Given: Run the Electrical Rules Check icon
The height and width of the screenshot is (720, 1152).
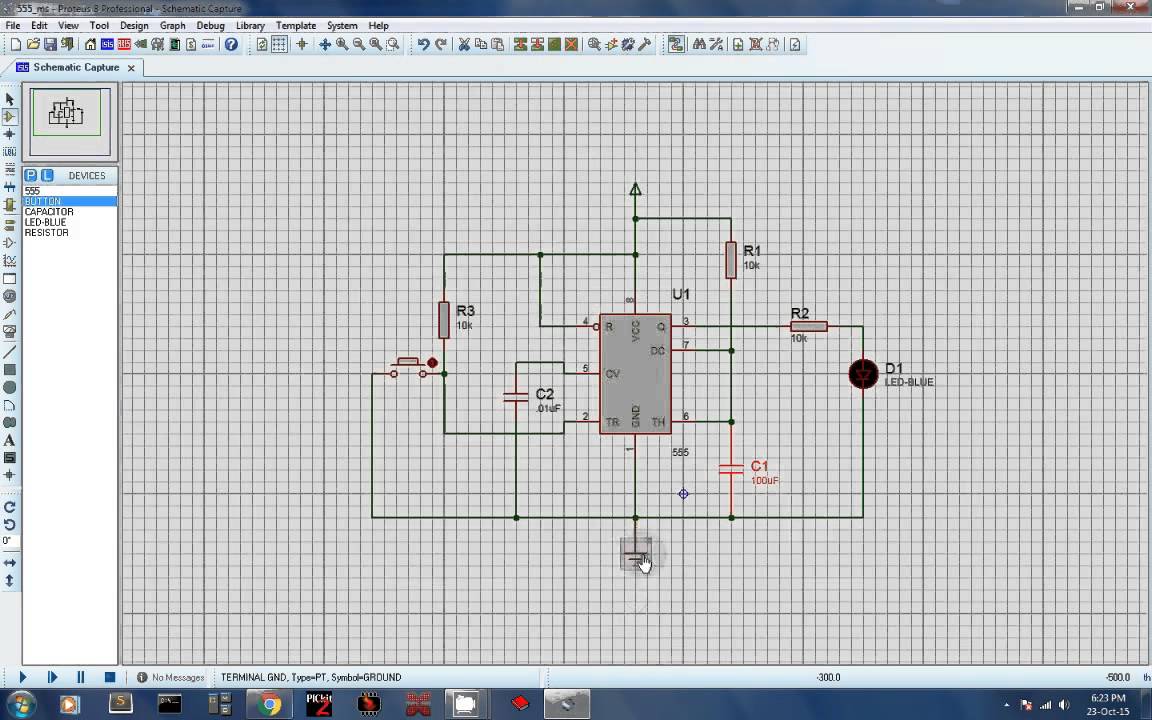Looking at the screenshot, I should tap(795, 45).
